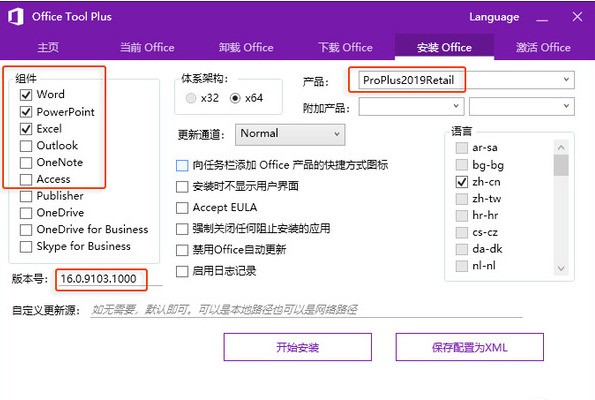Check 强制关闭任何阻止安装的应用
The height and width of the screenshot is (400, 595).
tap(182, 229)
